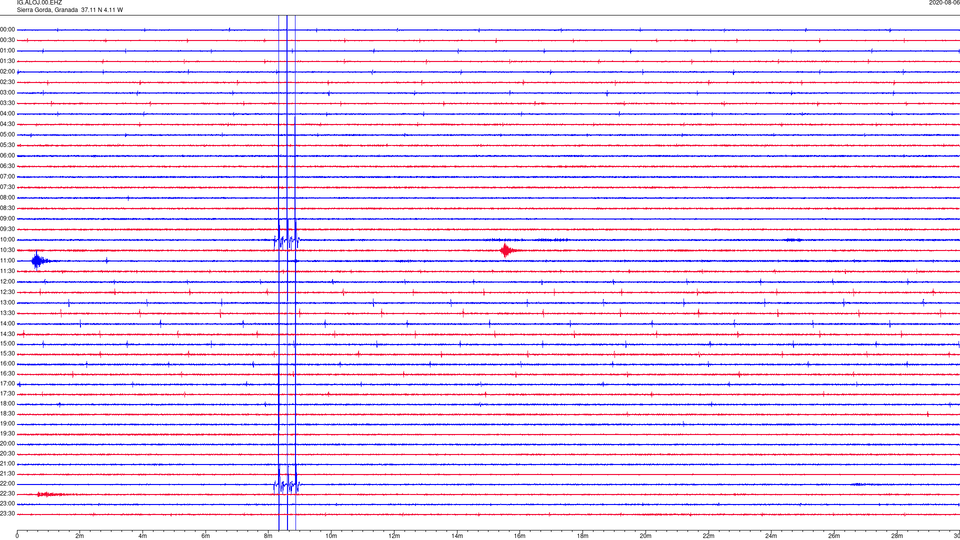Select the 02:00 time label
This screenshot has width=960, height=540.
coord(7,72)
